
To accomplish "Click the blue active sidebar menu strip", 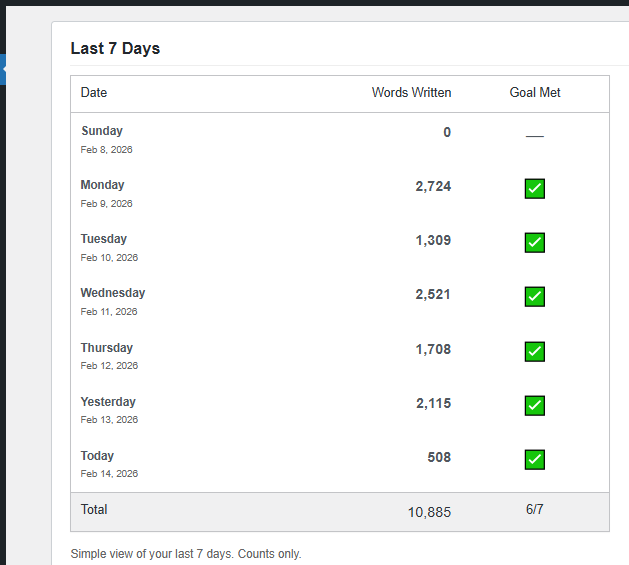I will click(3, 69).
